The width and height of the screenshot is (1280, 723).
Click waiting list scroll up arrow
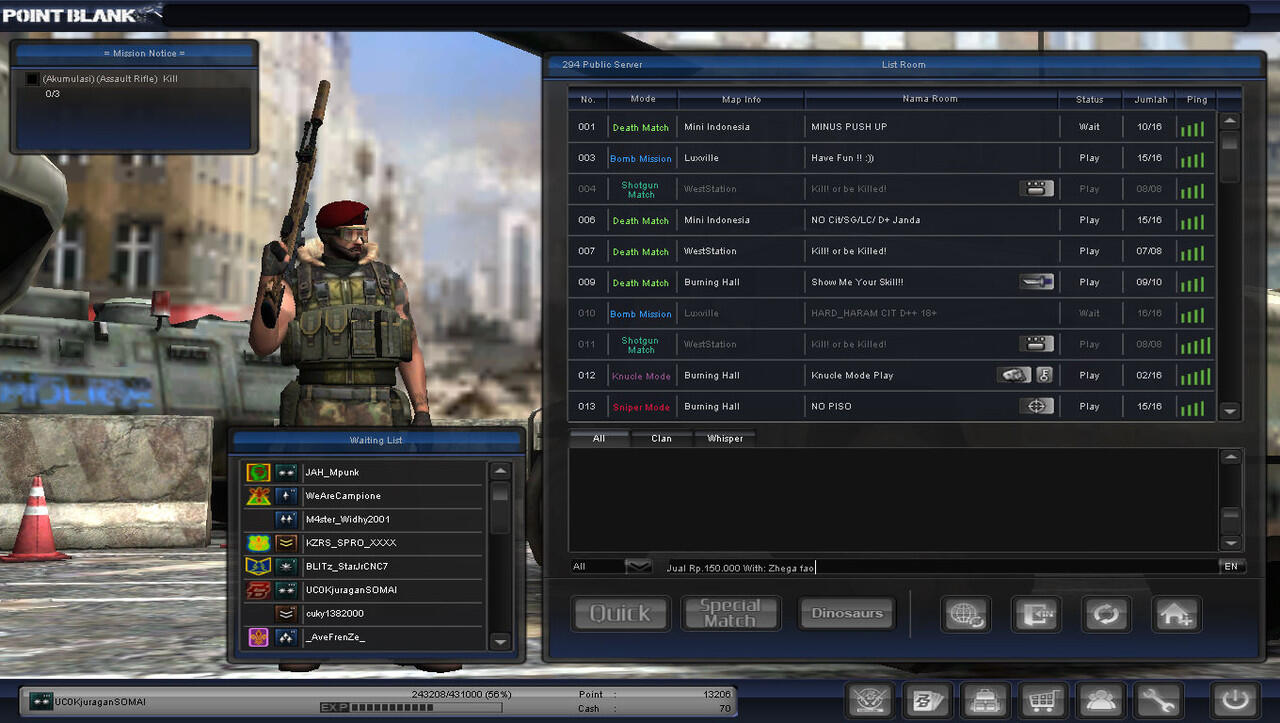coord(501,471)
